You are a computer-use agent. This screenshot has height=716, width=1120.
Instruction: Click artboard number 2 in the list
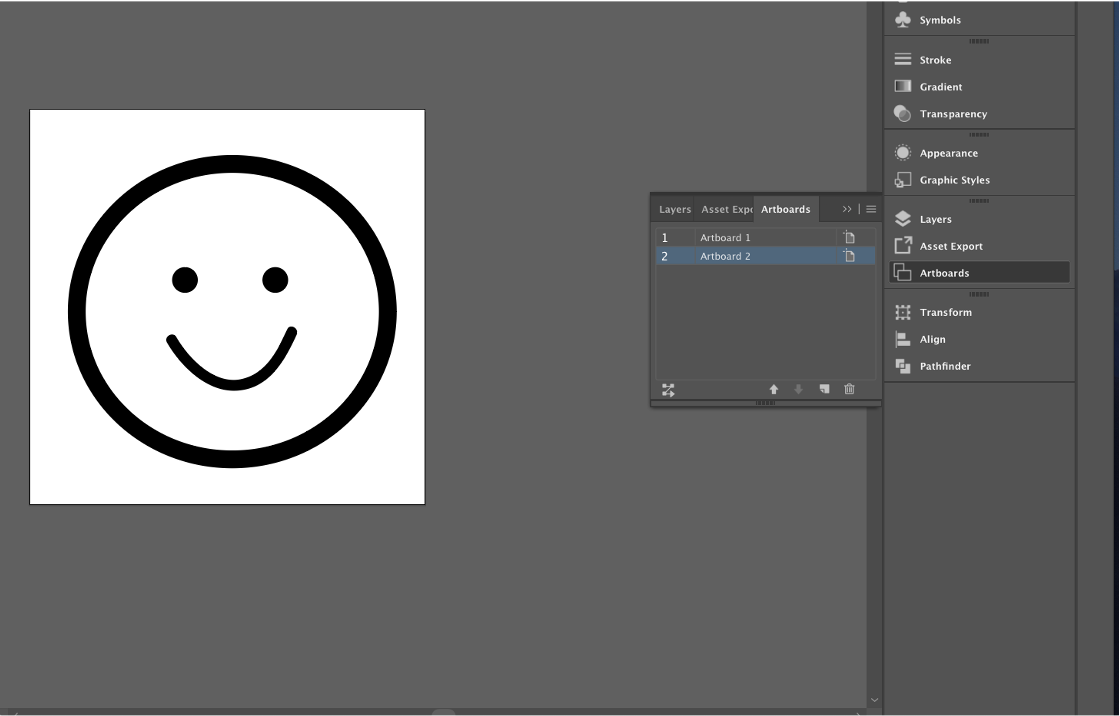665,257
